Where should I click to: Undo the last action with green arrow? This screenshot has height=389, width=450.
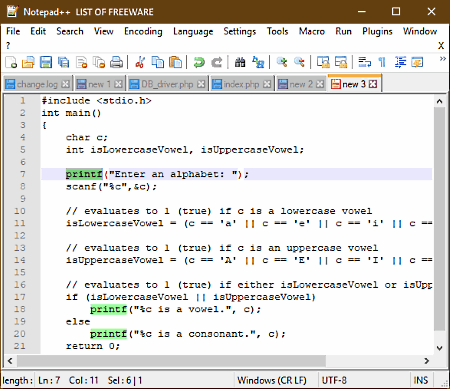click(x=199, y=62)
